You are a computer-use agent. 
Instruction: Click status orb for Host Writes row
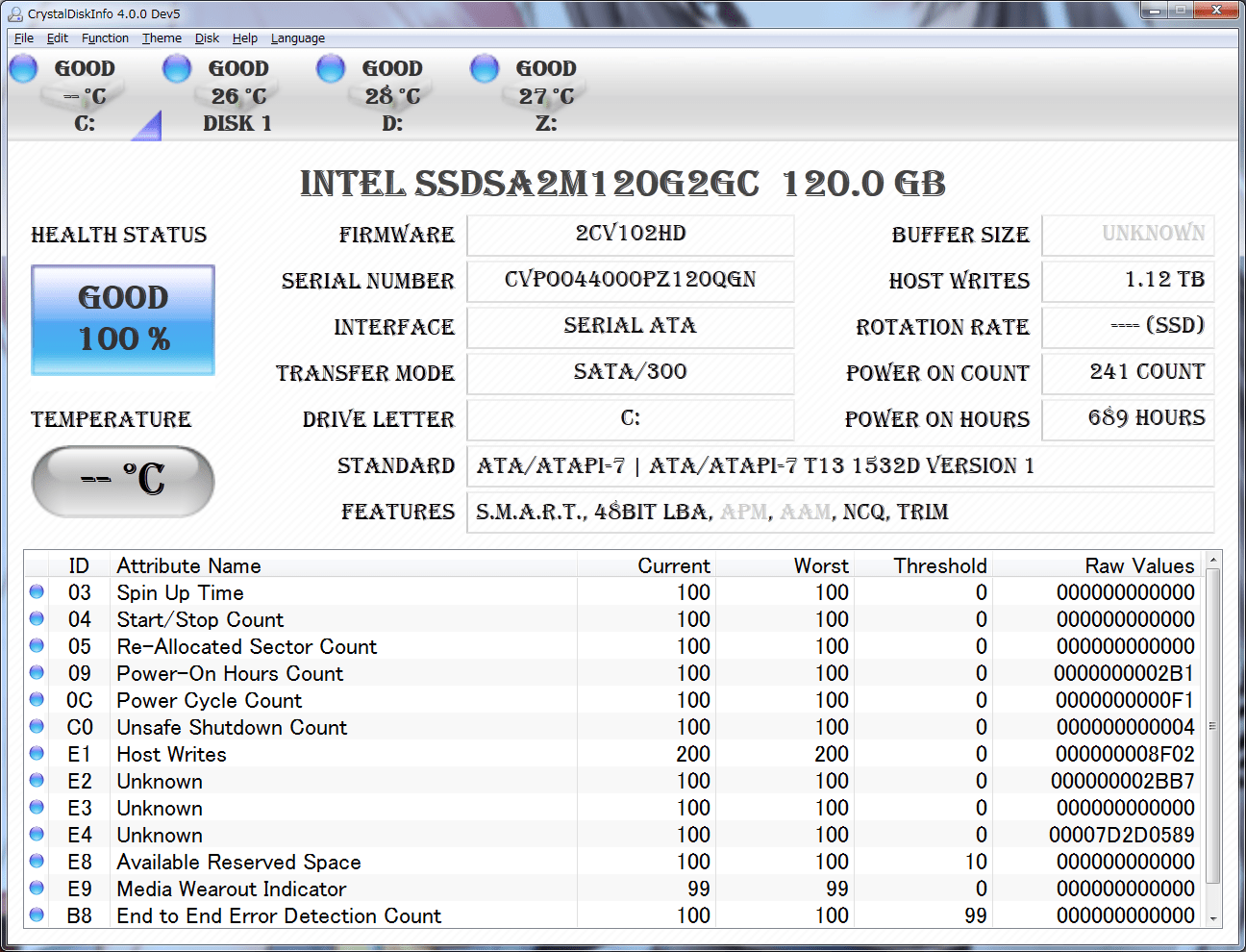37,753
